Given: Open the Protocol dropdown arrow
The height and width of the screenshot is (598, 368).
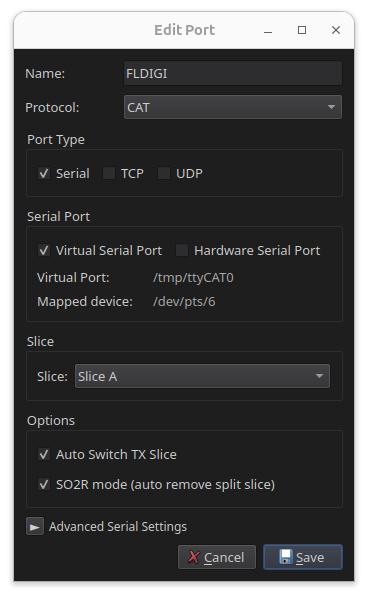Looking at the screenshot, I should point(331,107).
